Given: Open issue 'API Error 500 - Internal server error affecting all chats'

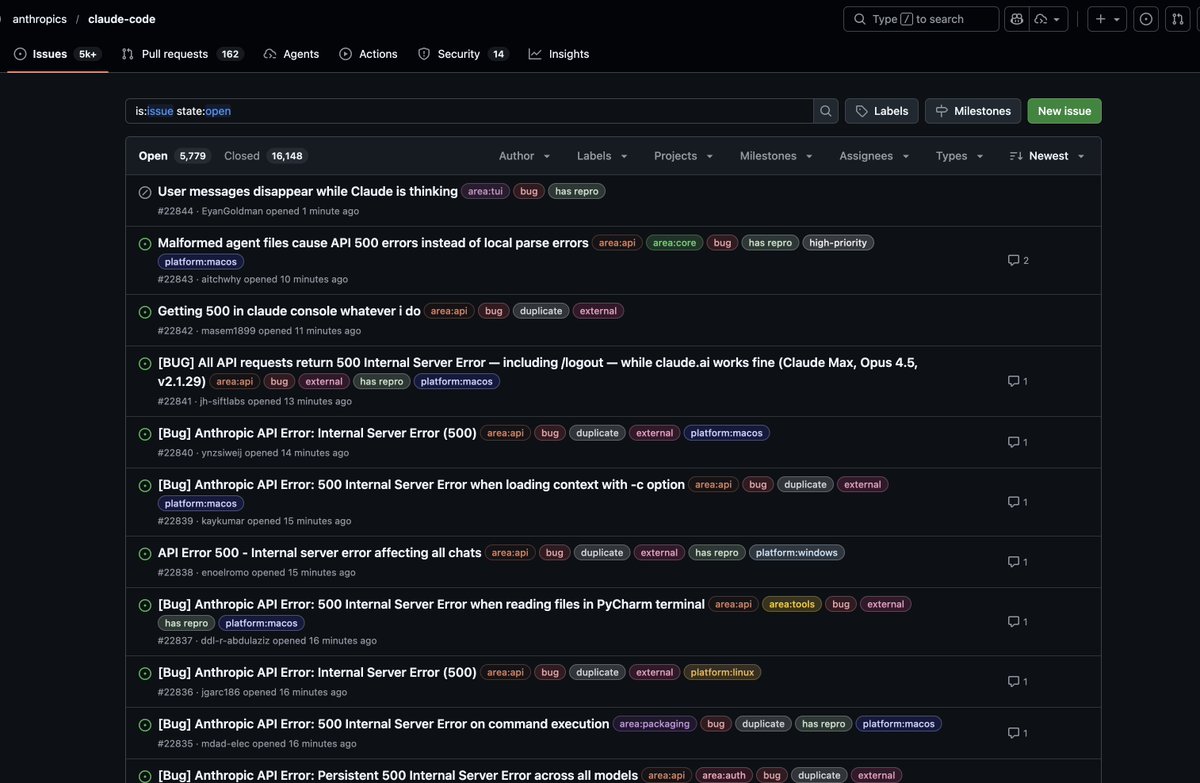Looking at the screenshot, I should click(x=320, y=552).
